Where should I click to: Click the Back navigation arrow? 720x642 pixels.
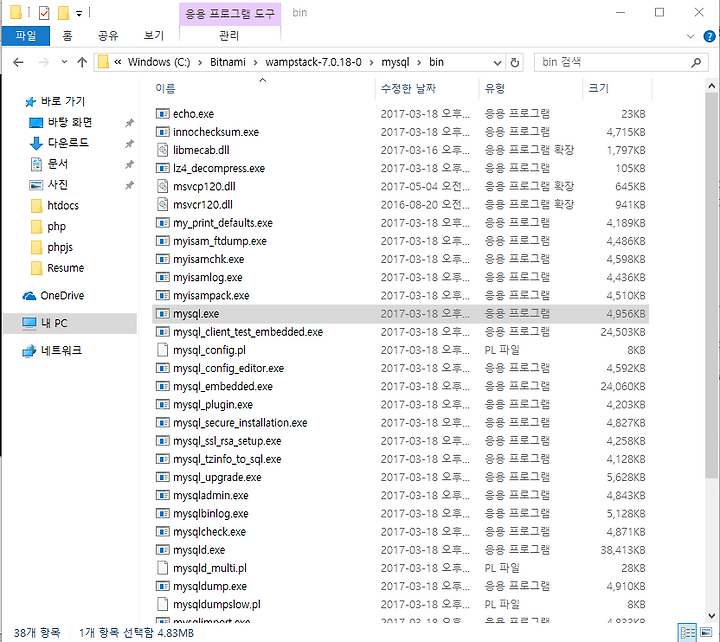(18, 62)
